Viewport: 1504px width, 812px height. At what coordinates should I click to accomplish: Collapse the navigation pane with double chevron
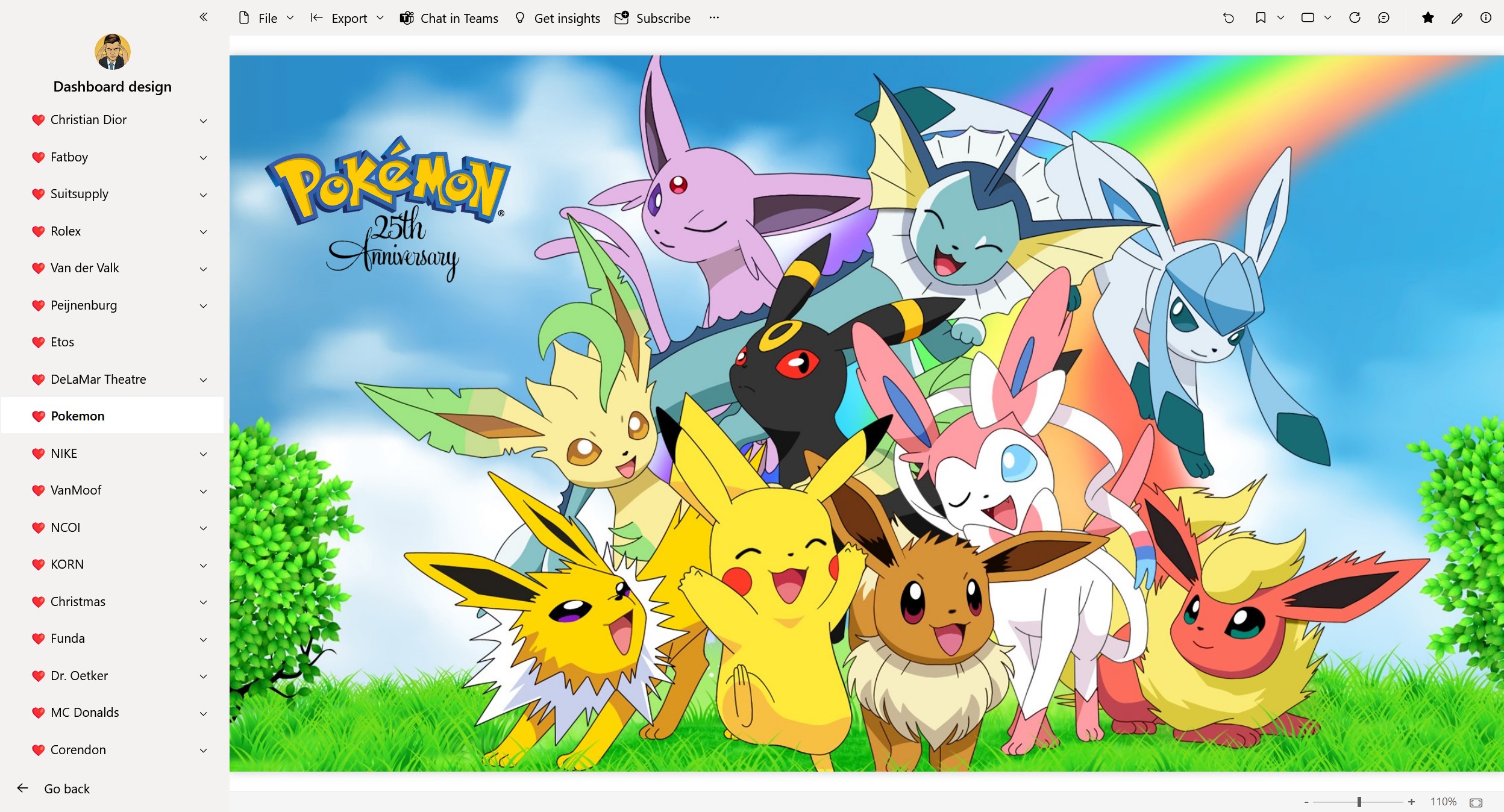coord(204,17)
